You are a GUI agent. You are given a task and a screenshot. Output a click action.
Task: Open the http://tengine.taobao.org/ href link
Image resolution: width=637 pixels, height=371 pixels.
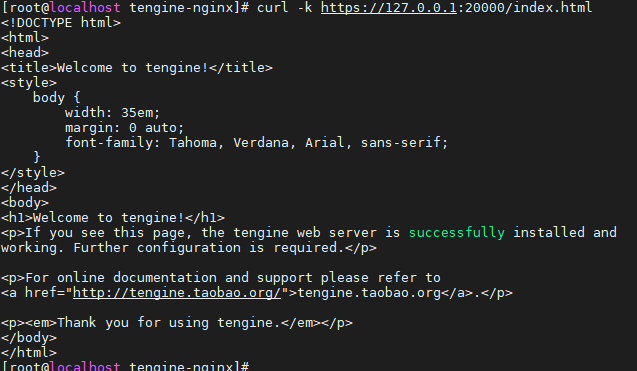click(x=177, y=293)
